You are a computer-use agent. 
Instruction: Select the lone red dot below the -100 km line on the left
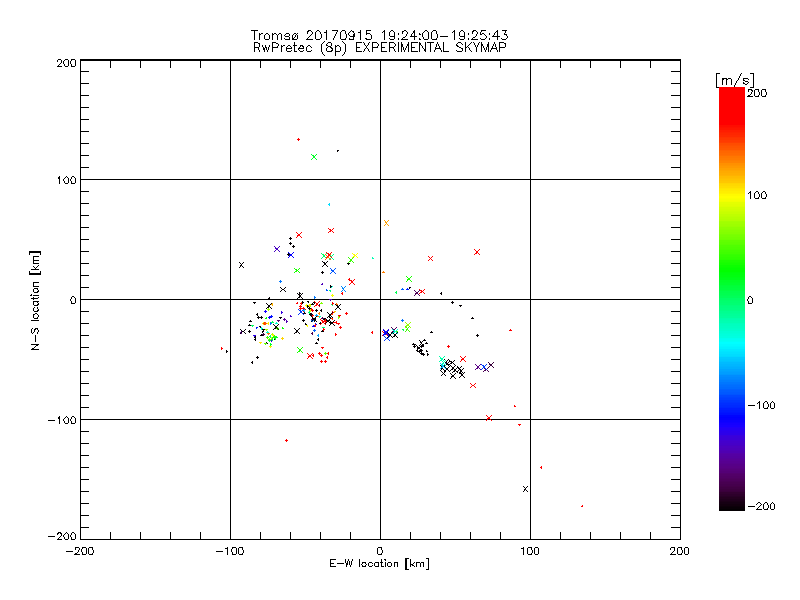[x=286, y=440]
